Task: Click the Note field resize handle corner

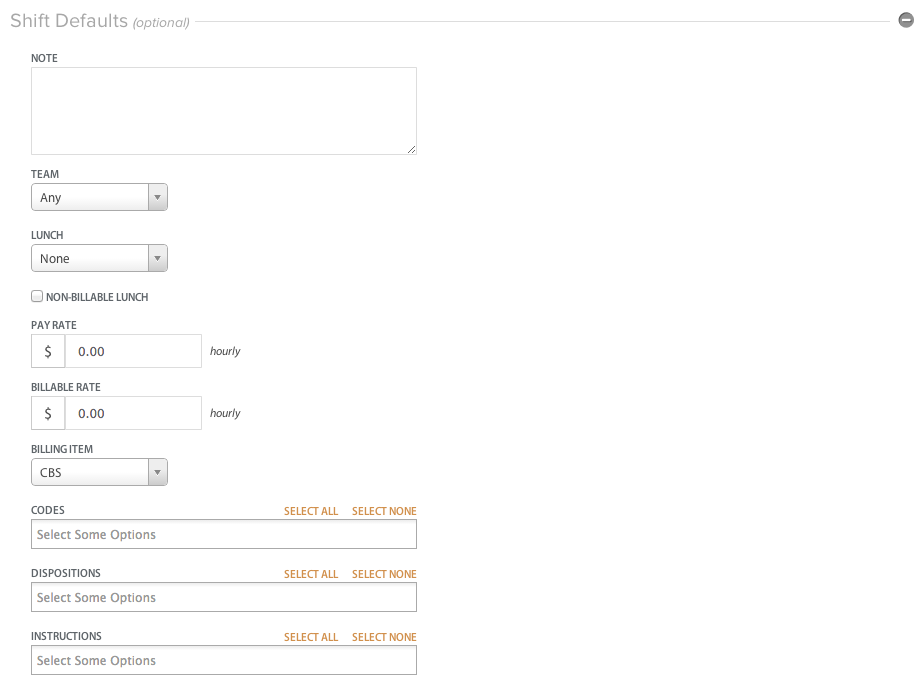Action: [411, 150]
